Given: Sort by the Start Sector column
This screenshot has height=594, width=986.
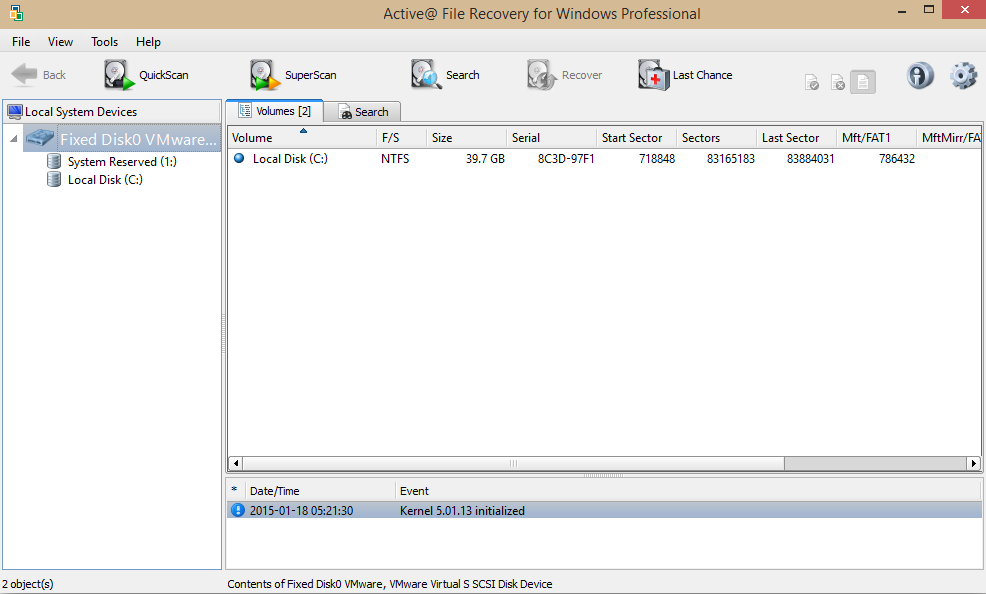Looking at the screenshot, I should (x=636, y=138).
